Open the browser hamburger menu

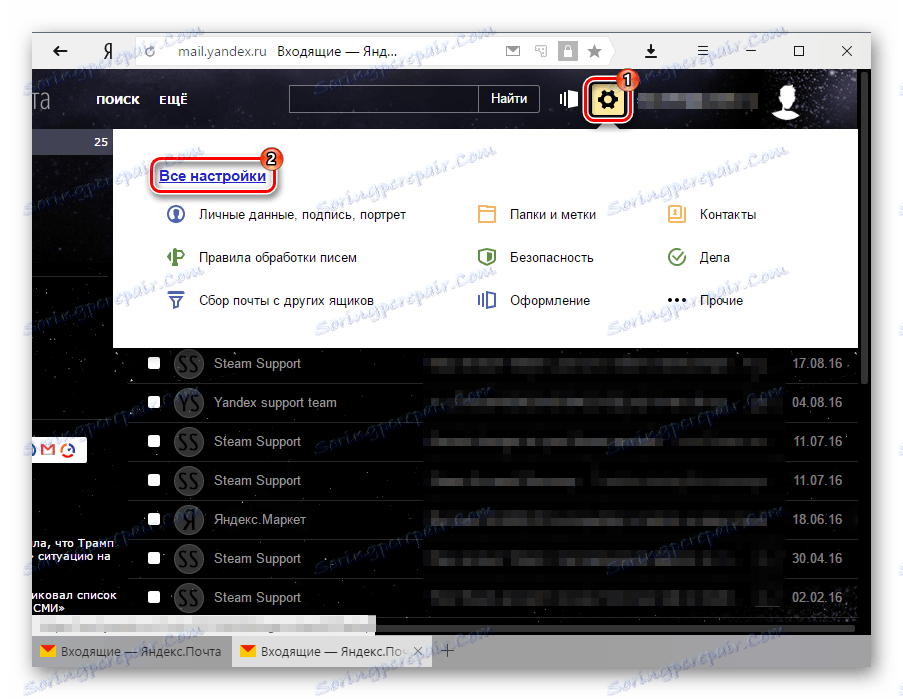[x=703, y=51]
